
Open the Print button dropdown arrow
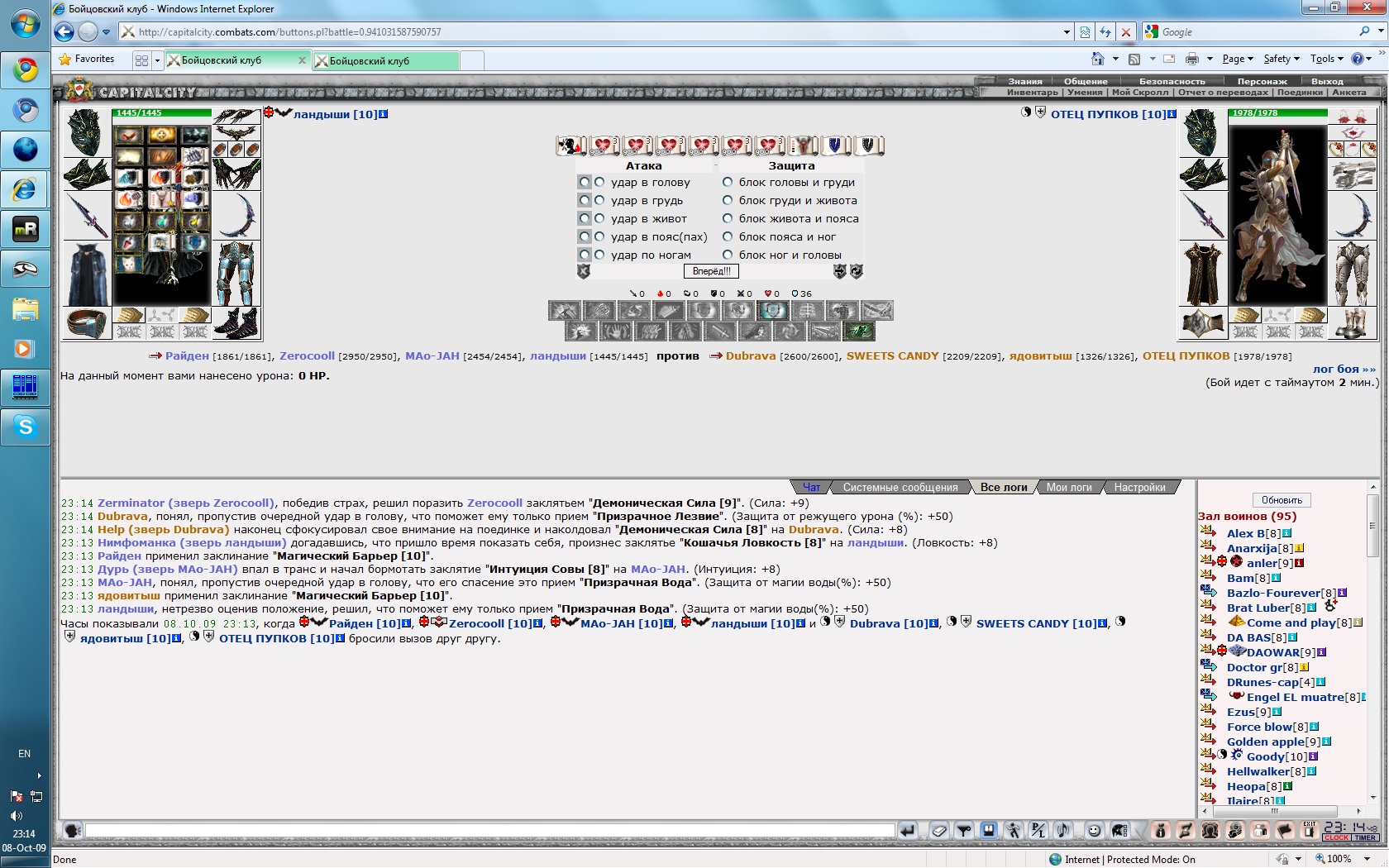coord(1210,59)
